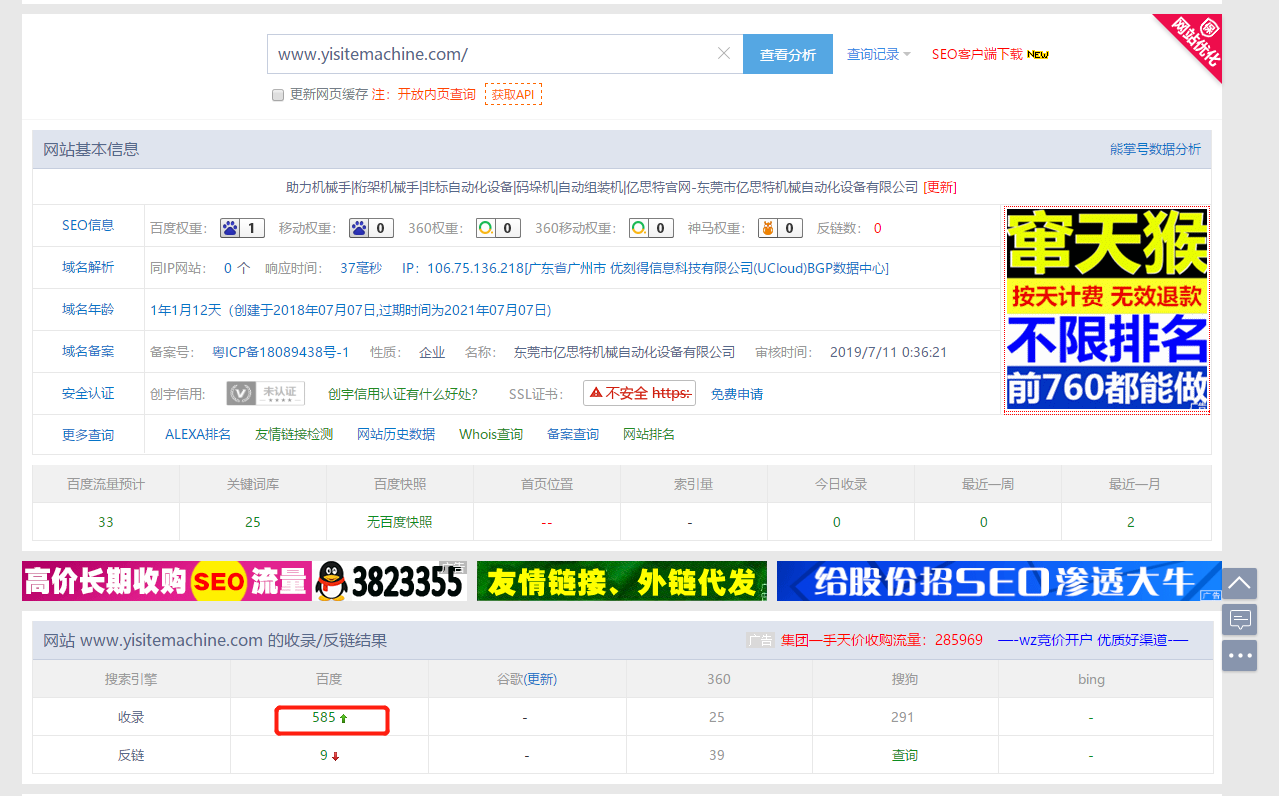Click company name 东莞市亿思特机械自动化设备有限公司 in 域名备案 row

[624, 352]
